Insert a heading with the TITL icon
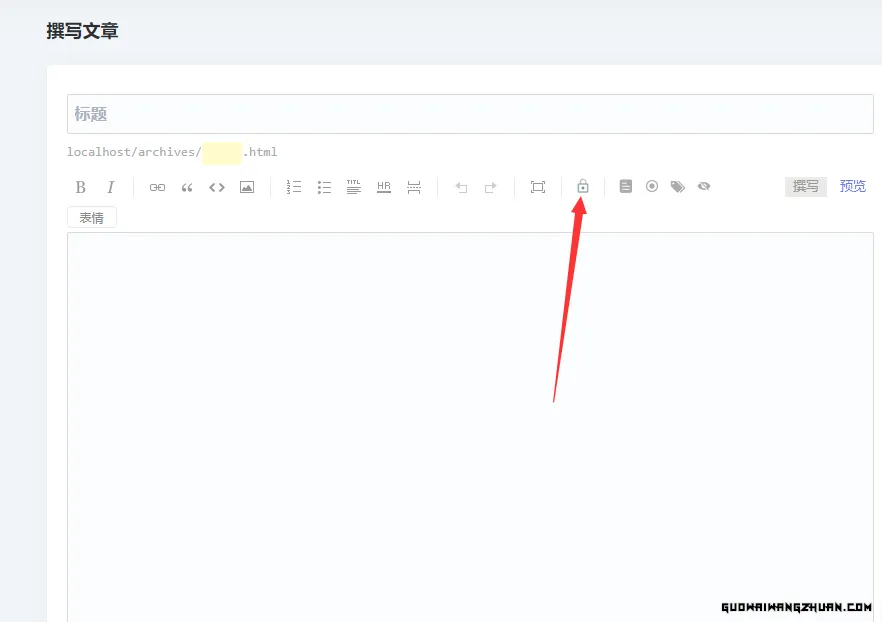882x622 pixels. [x=354, y=187]
